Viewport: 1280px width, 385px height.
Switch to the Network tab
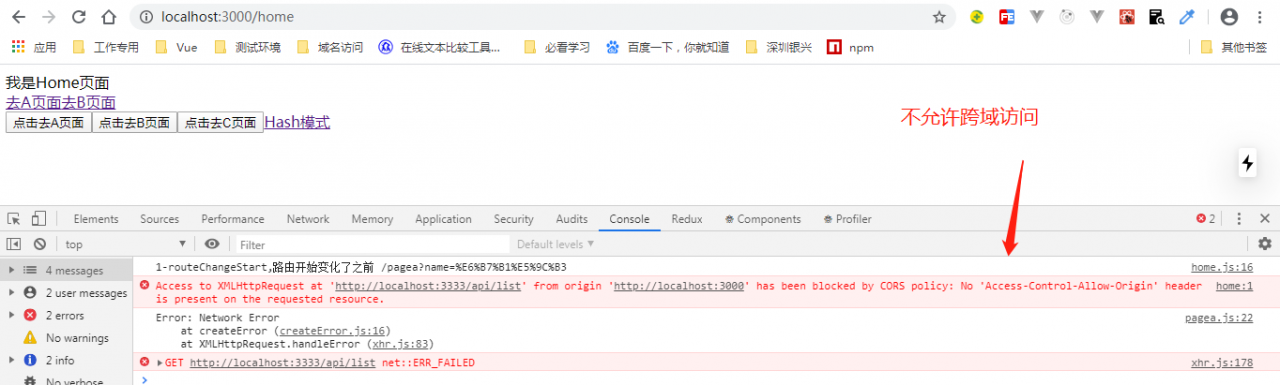308,219
